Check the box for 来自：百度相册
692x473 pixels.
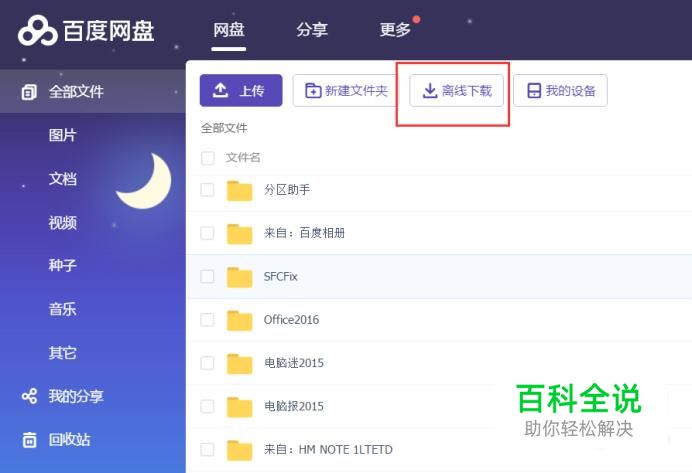(x=207, y=233)
